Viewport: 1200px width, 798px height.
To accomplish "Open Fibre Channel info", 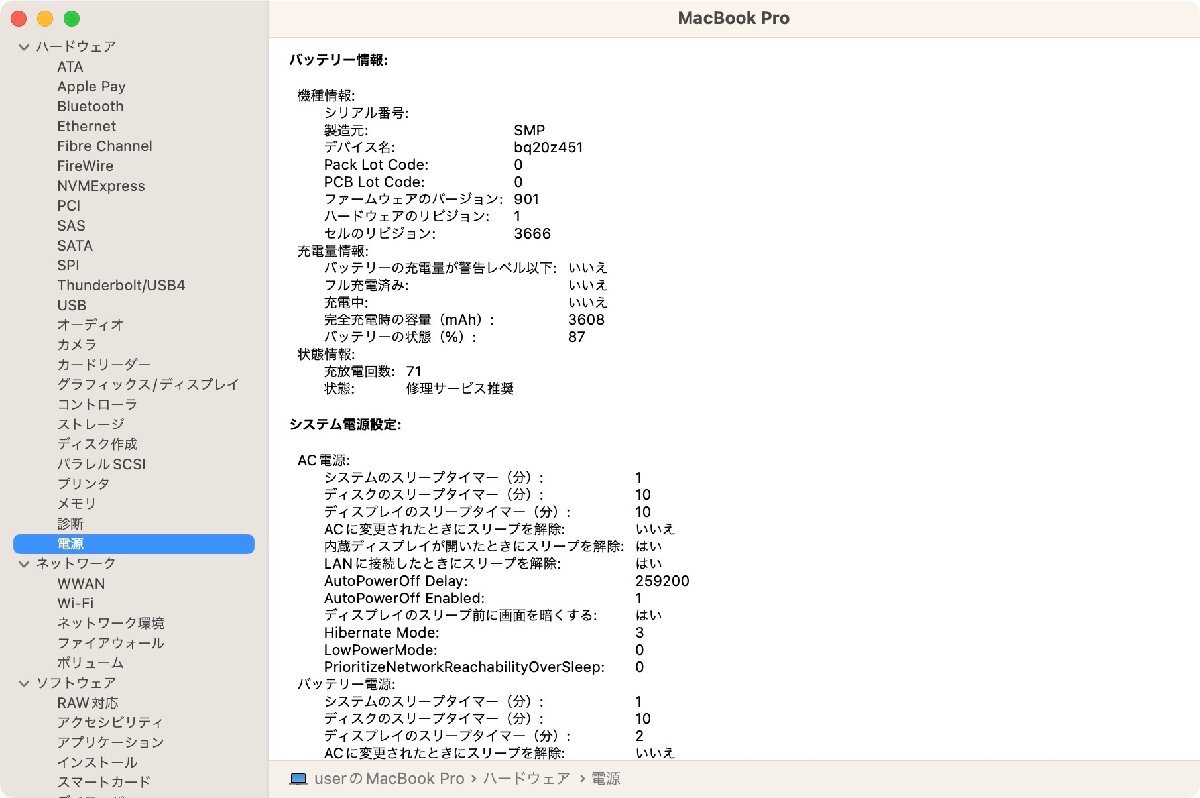I will (105, 146).
